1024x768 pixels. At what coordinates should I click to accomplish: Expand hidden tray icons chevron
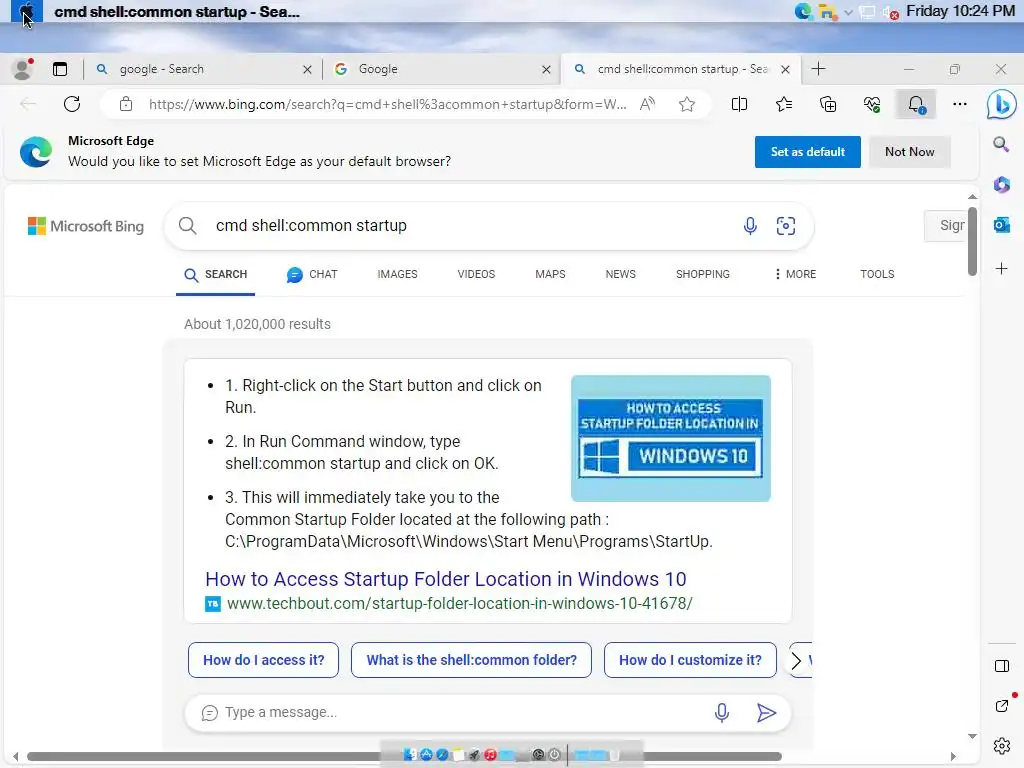coord(848,12)
